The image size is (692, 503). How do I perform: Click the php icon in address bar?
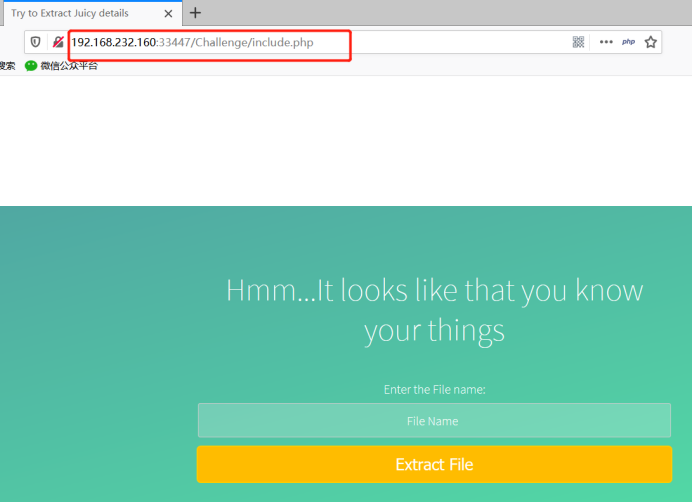tap(628, 42)
